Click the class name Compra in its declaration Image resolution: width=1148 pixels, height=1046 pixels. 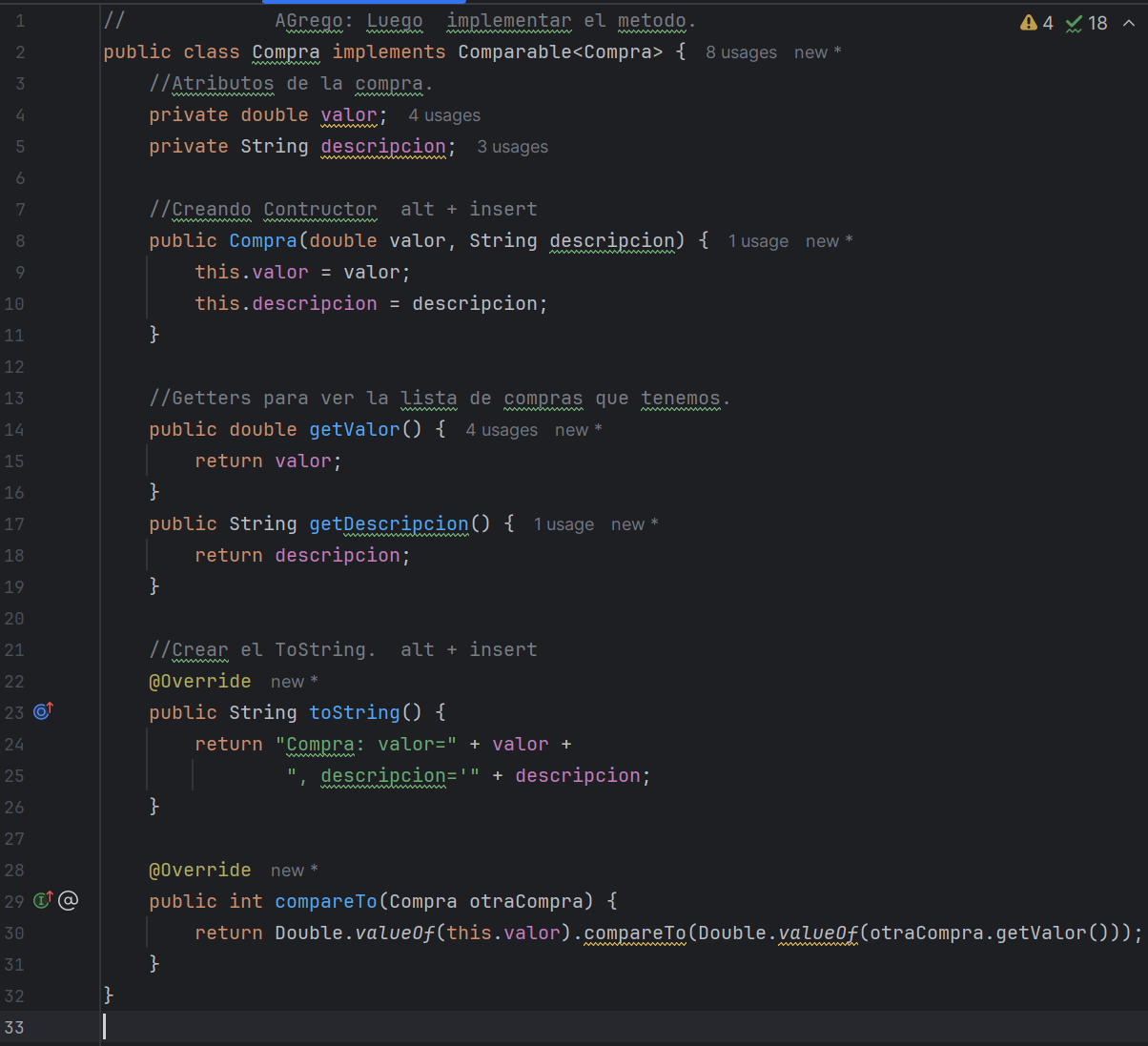point(286,51)
